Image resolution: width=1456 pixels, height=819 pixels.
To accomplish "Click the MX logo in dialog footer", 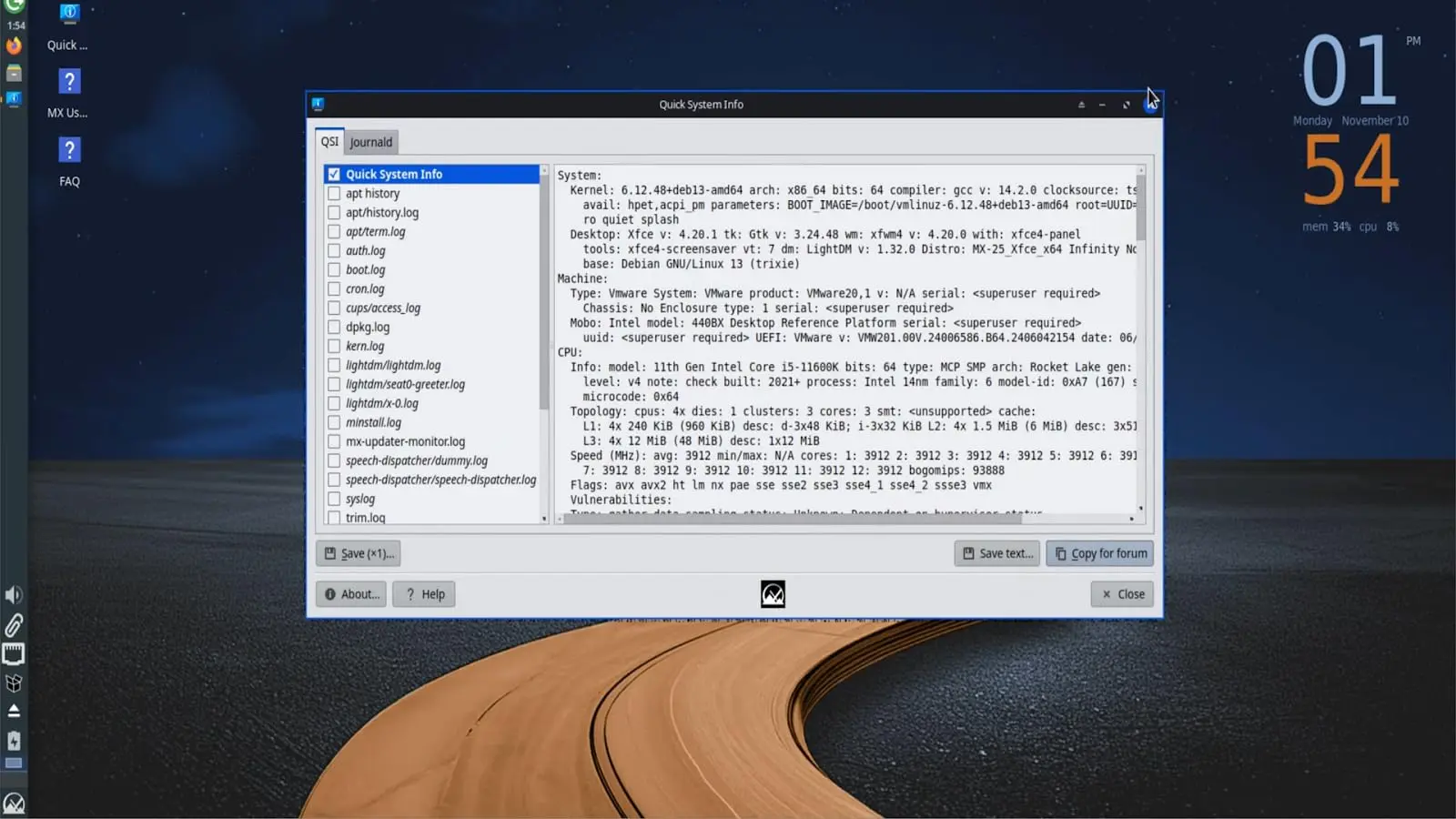I will coord(773,594).
